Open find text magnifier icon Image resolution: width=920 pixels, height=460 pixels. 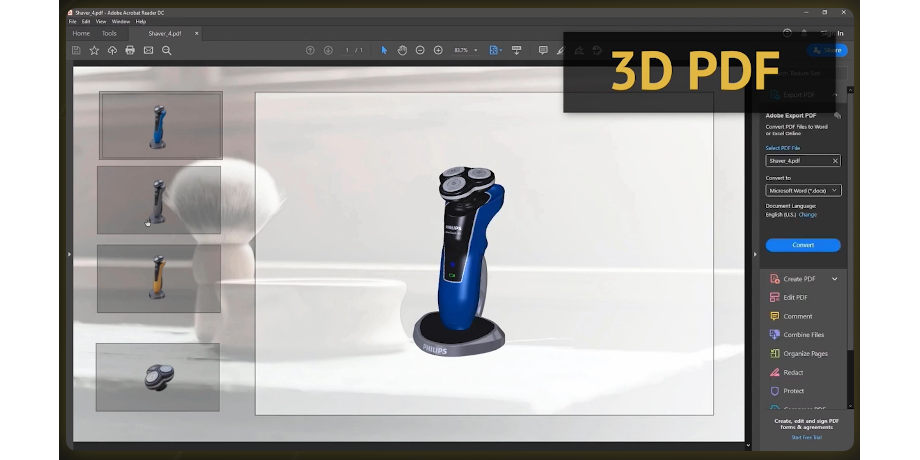tap(167, 50)
